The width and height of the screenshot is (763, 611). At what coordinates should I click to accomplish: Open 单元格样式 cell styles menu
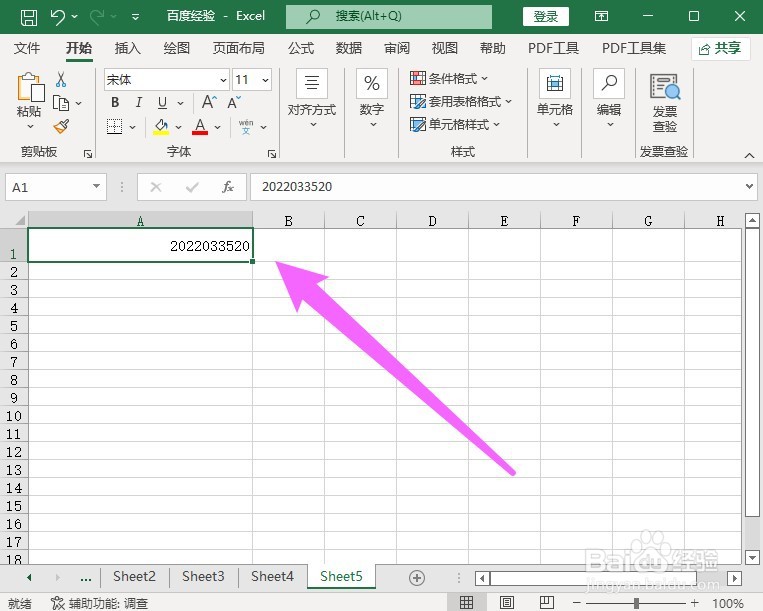454,125
